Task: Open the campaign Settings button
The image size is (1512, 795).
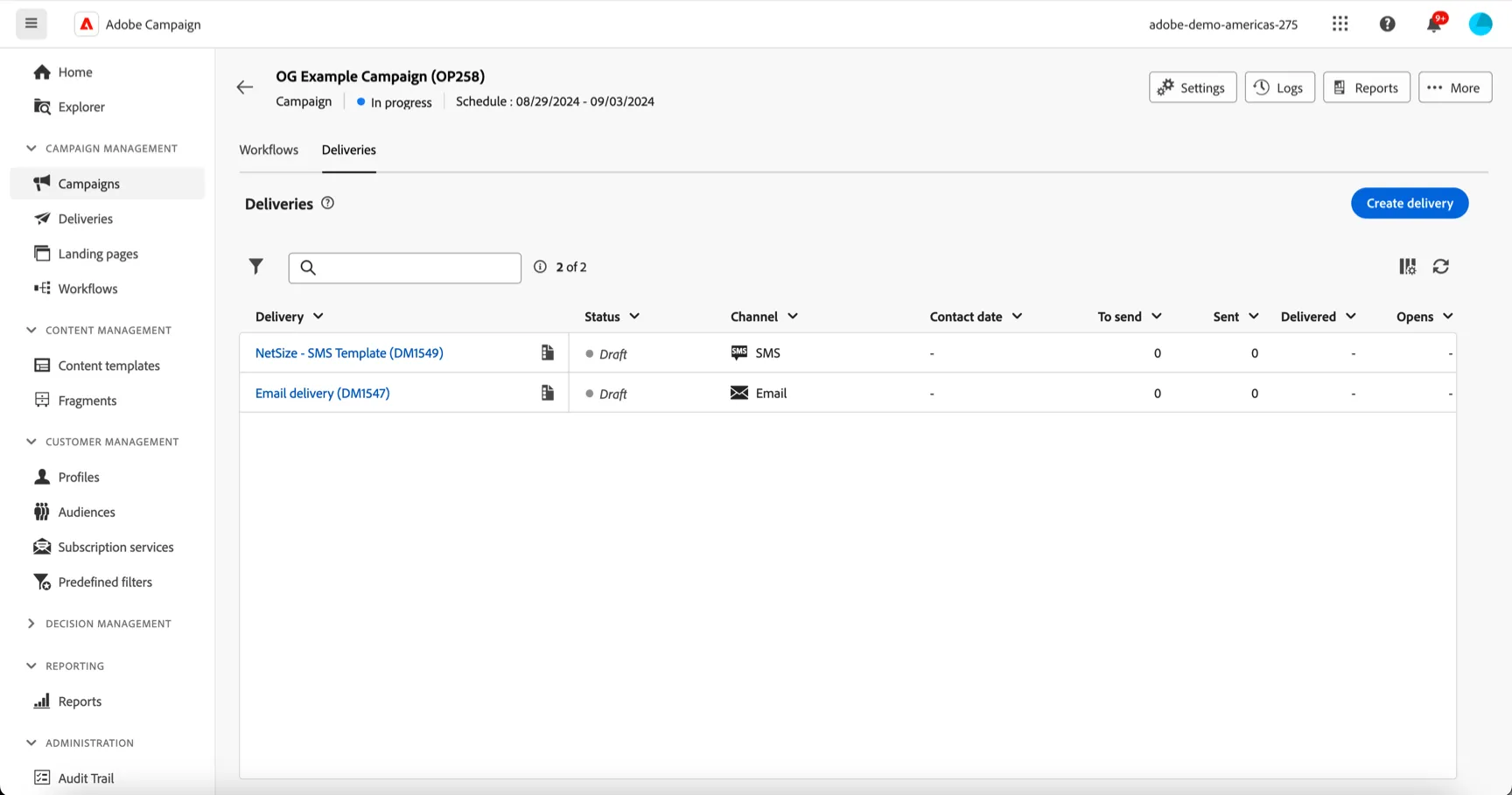Action: (x=1193, y=87)
